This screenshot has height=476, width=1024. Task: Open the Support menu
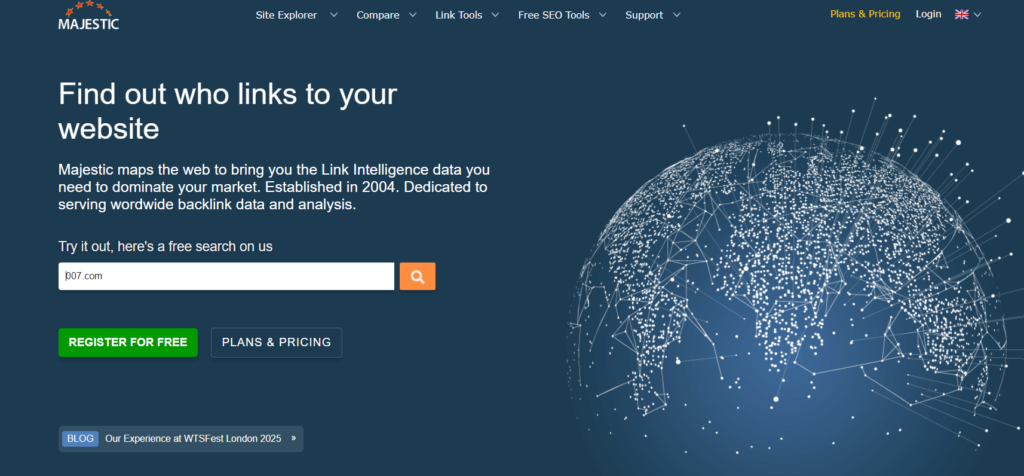pyautogui.click(x=644, y=15)
